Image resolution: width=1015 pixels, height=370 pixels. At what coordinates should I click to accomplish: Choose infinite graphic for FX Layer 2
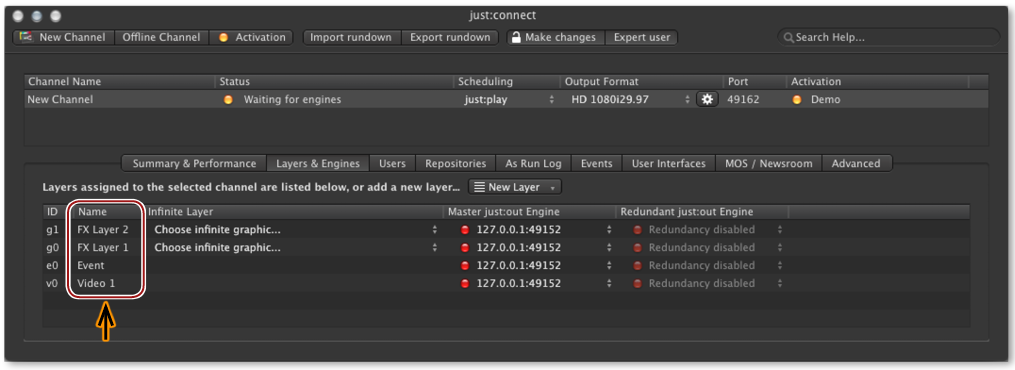[295, 230]
